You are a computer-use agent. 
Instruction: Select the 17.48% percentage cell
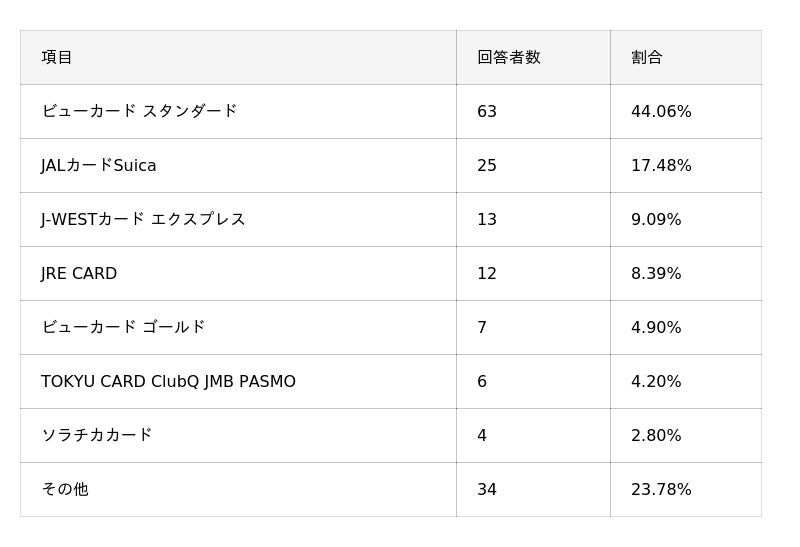661,165
